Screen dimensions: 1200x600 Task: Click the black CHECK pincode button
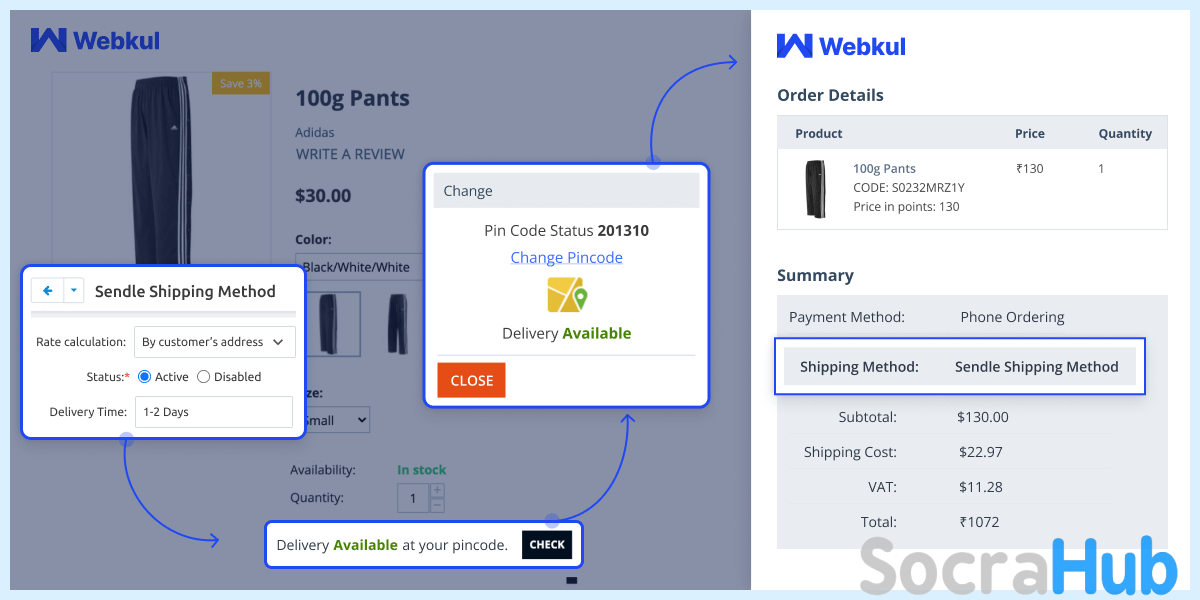pyautogui.click(x=547, y=545)
